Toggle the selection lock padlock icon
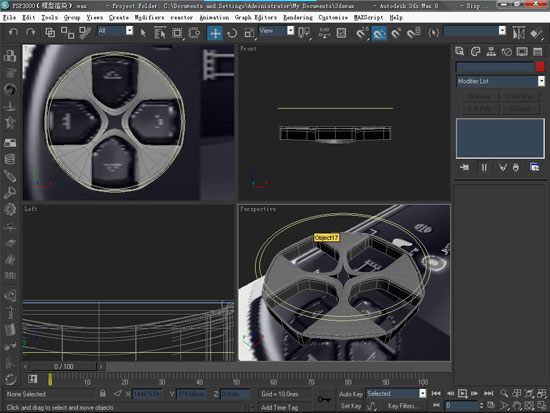Image resolution: width=550 pixels, height=413 pixels. pos(103,393)
